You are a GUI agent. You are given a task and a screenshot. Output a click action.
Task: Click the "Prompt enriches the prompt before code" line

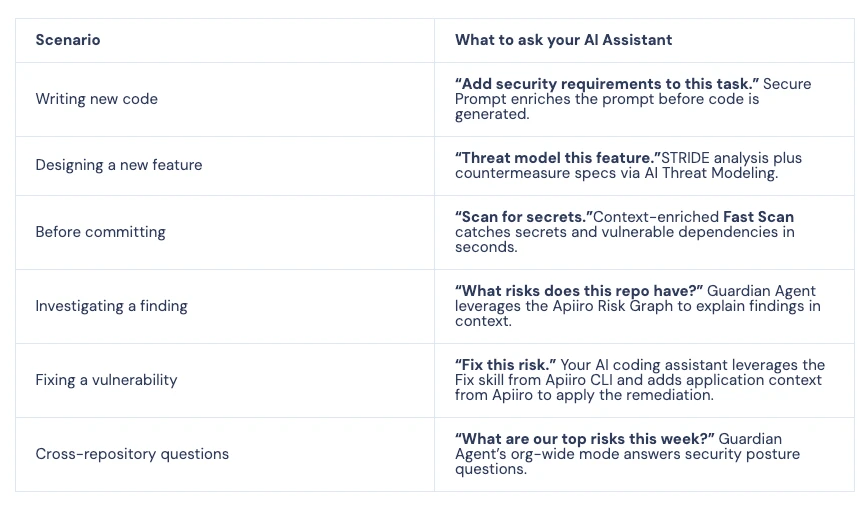tap(607, 99)
